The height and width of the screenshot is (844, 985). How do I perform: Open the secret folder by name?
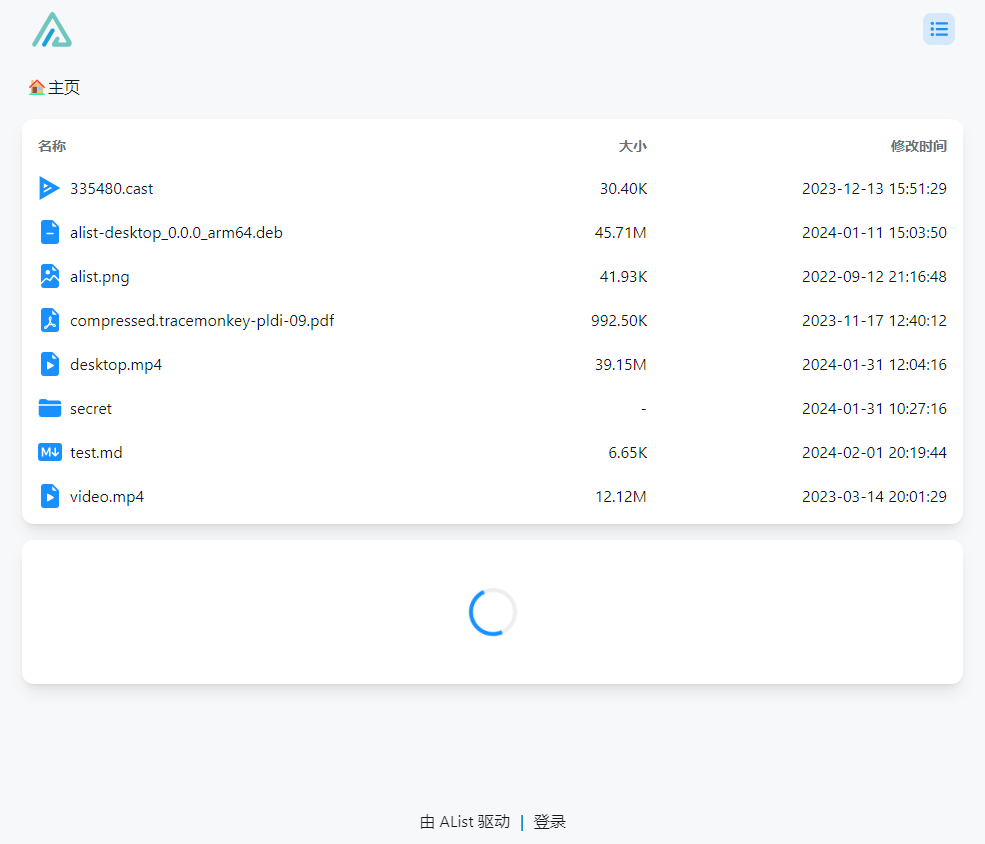(x=91, y=408)
